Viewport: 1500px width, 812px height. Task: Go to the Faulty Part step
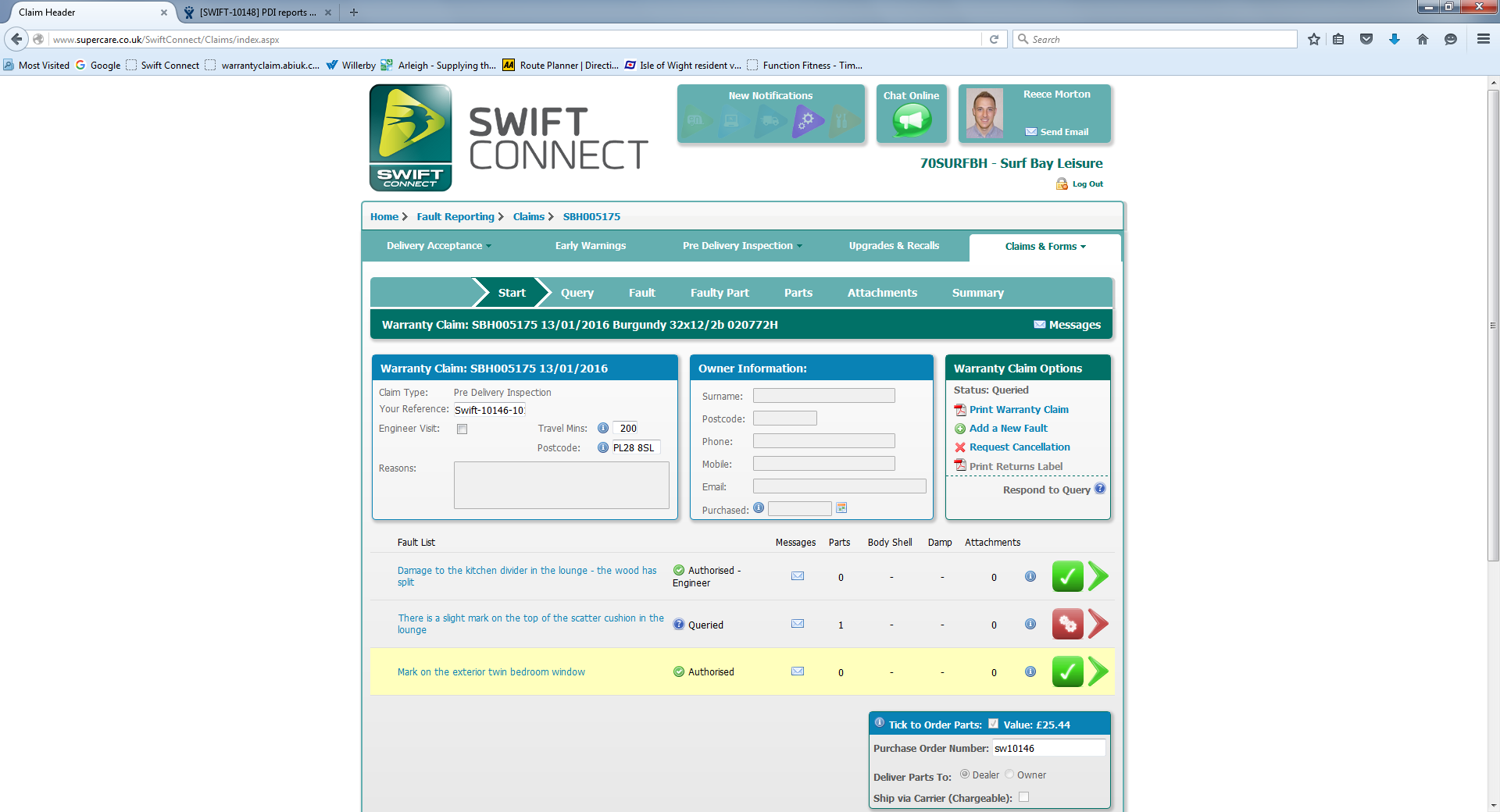720,293
